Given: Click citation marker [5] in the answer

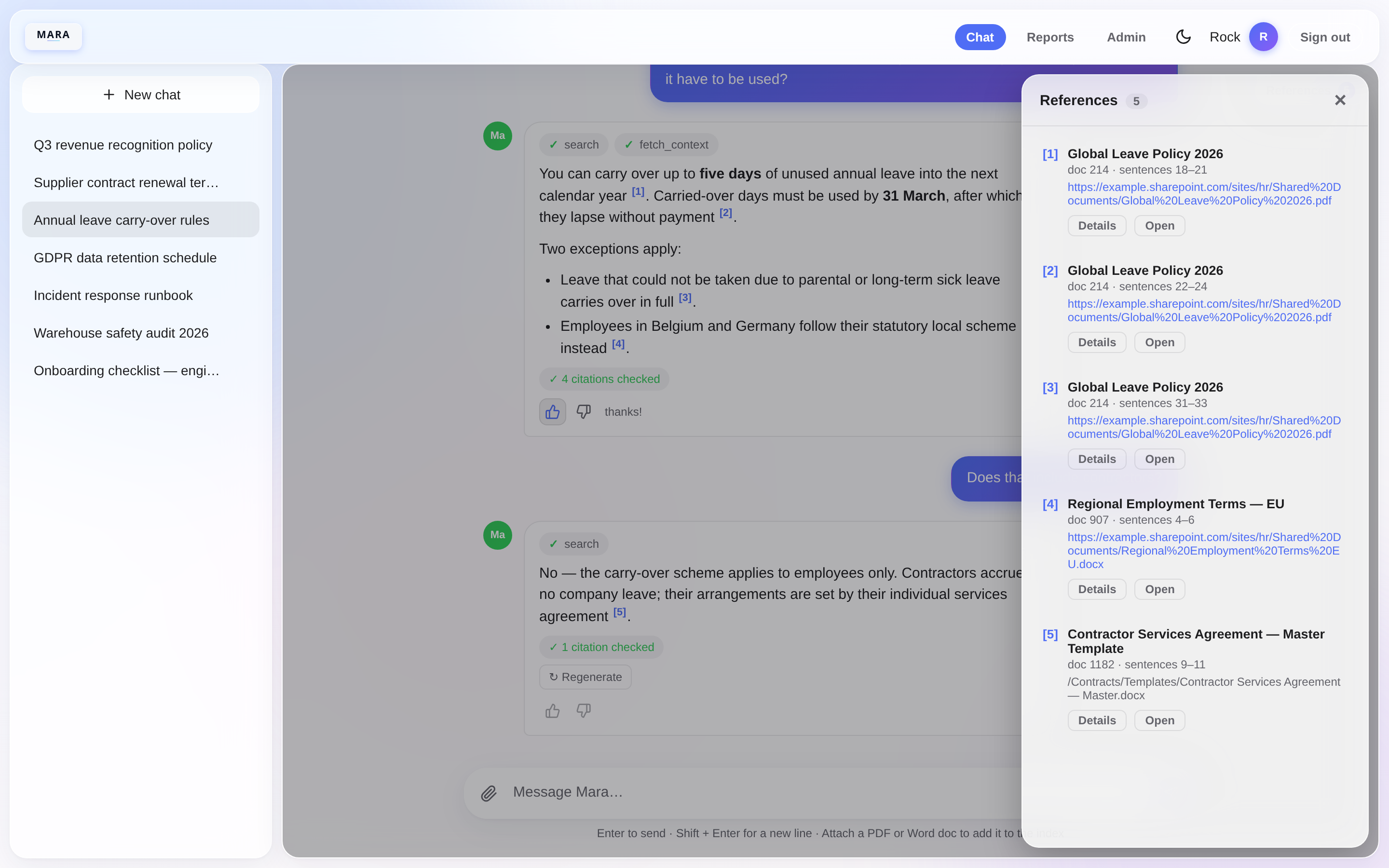Looking at the screenshot, I should pos(619,612).
